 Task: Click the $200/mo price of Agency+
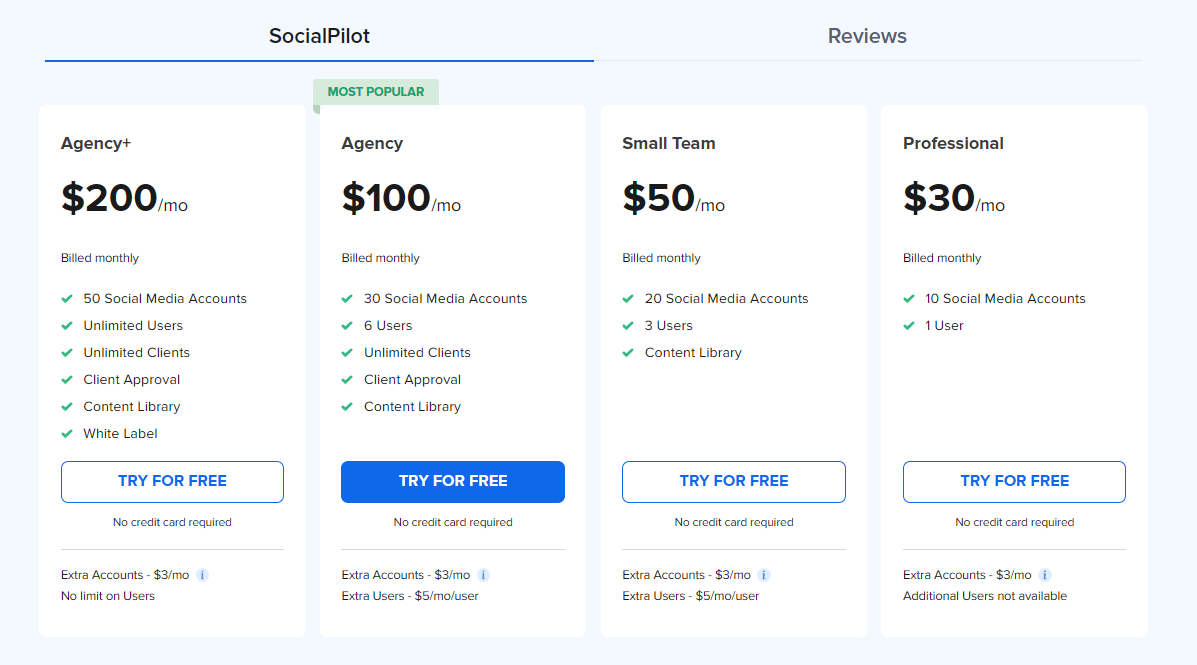coord(124,199)
